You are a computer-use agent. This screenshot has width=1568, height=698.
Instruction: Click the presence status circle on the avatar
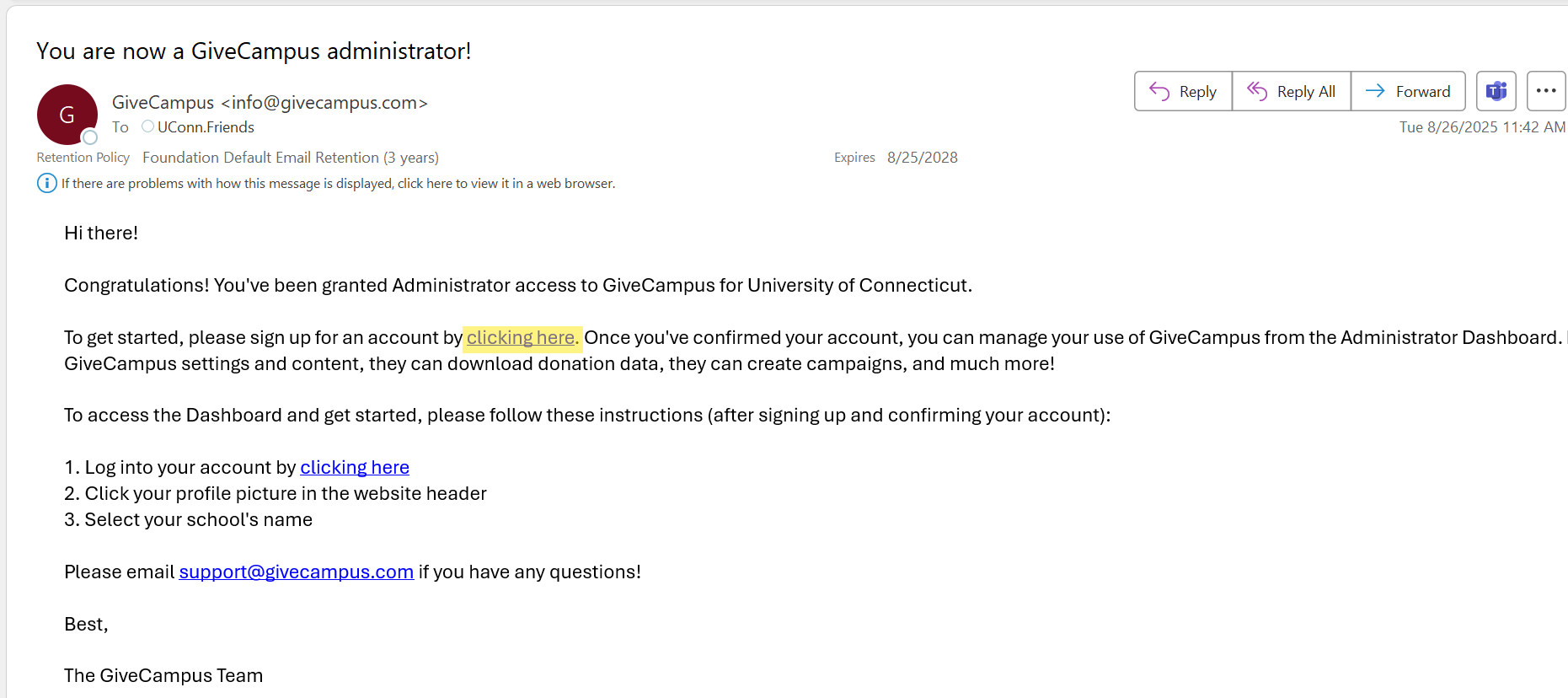90,137
